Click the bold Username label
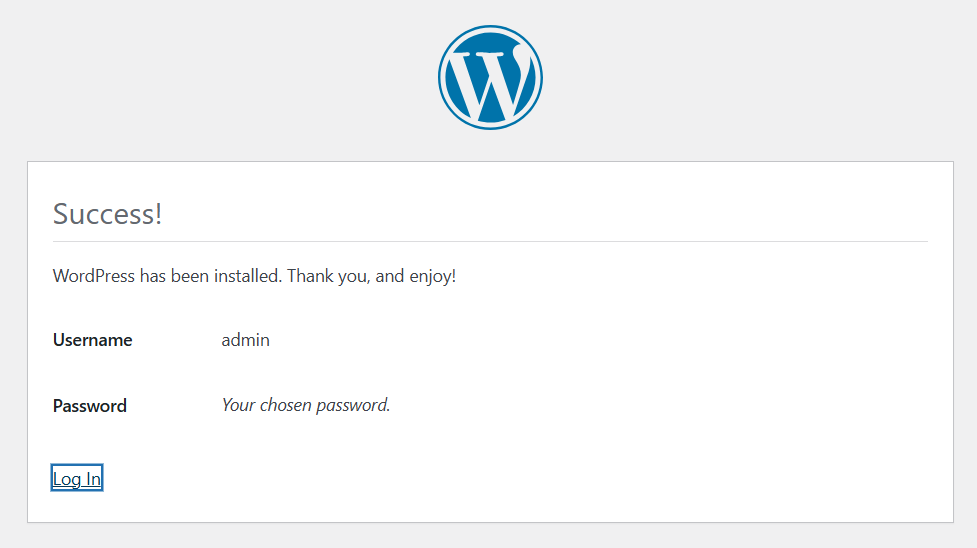The height and width of the screenshot is (548, 977). click(92, 340)
